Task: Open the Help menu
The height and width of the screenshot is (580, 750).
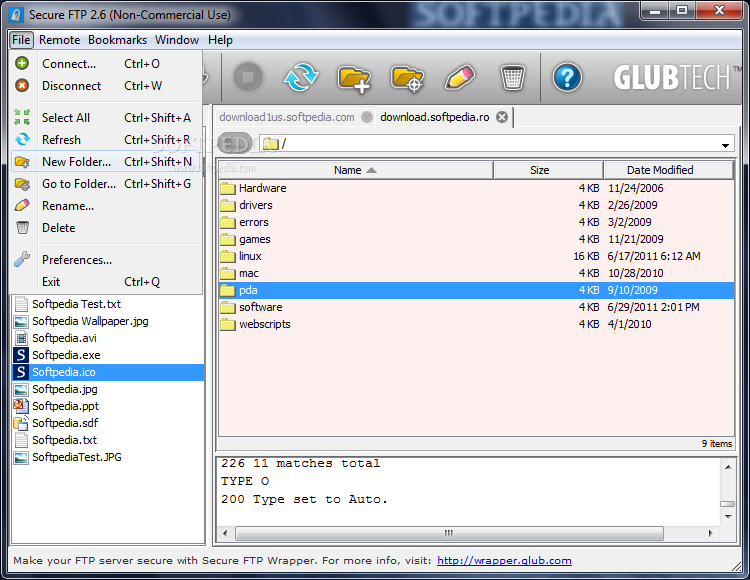Action: tap(220, 40)
